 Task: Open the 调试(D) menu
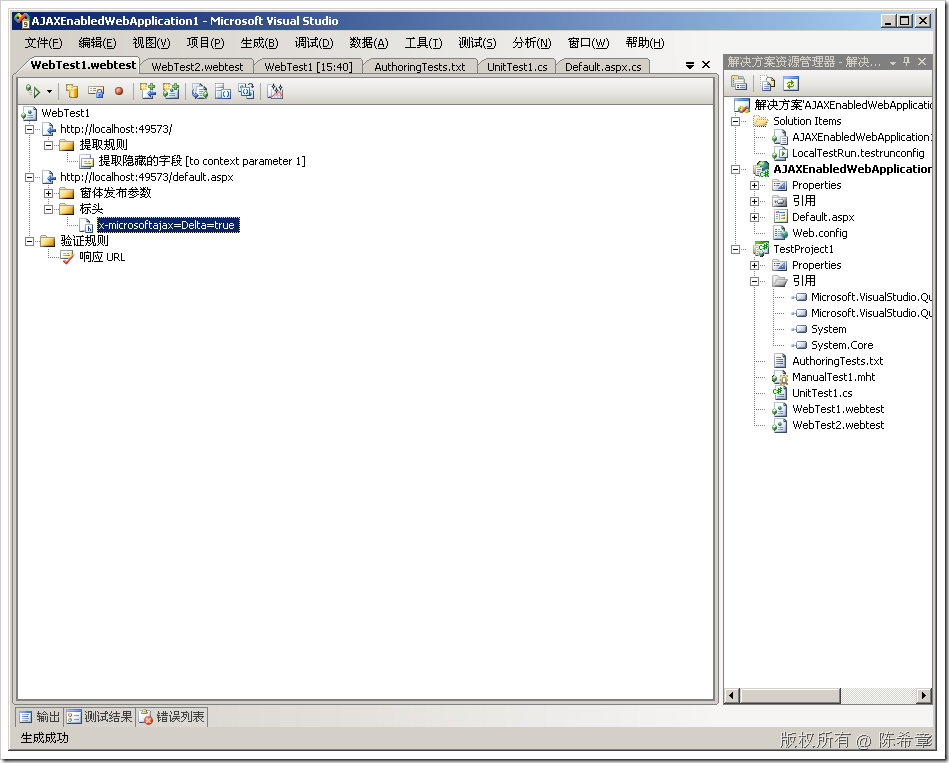coord(314,43)
